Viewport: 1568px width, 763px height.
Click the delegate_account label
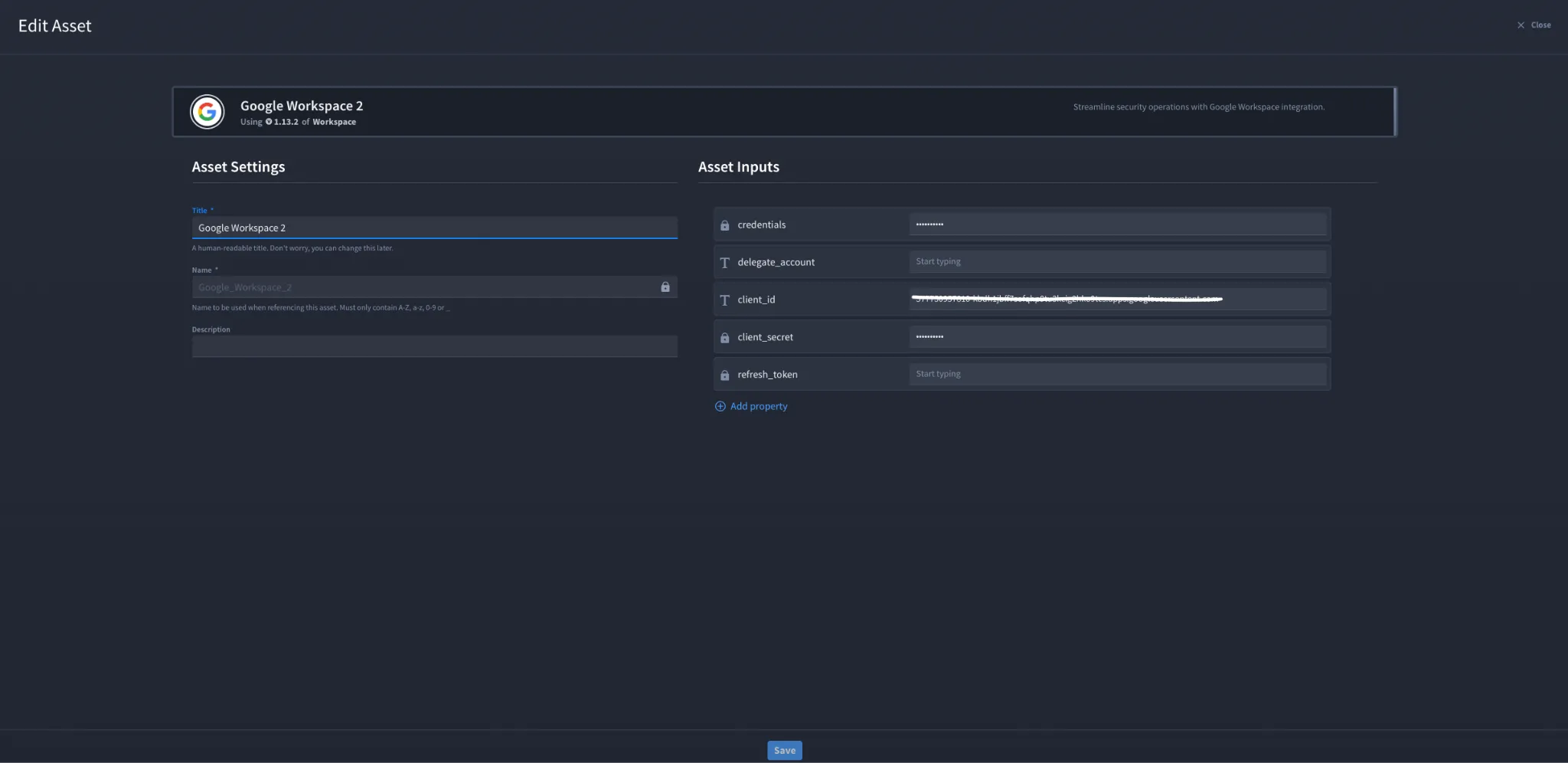coord(776,262)
